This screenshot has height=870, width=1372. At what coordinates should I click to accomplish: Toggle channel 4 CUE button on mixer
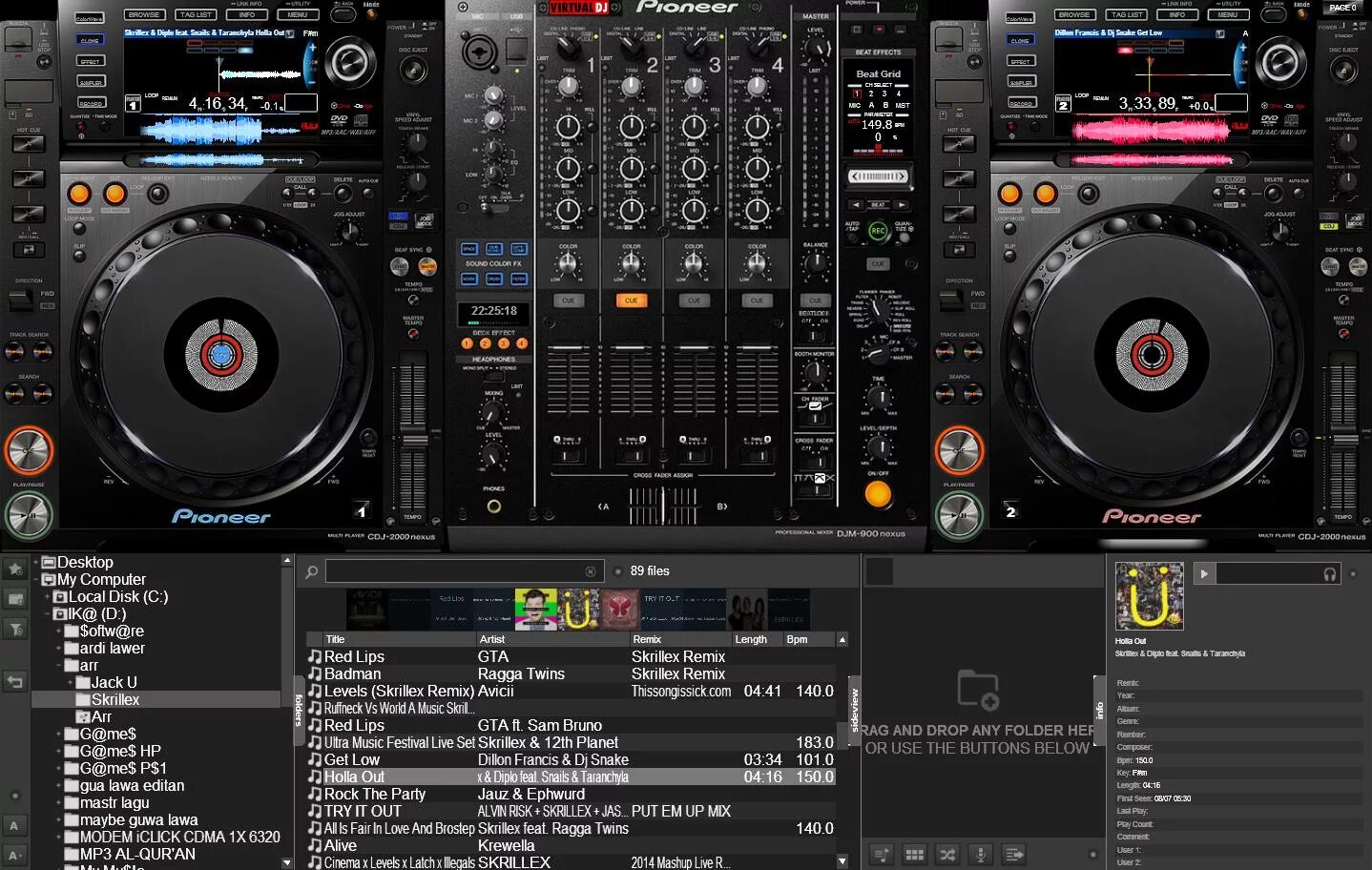(757, 300)
